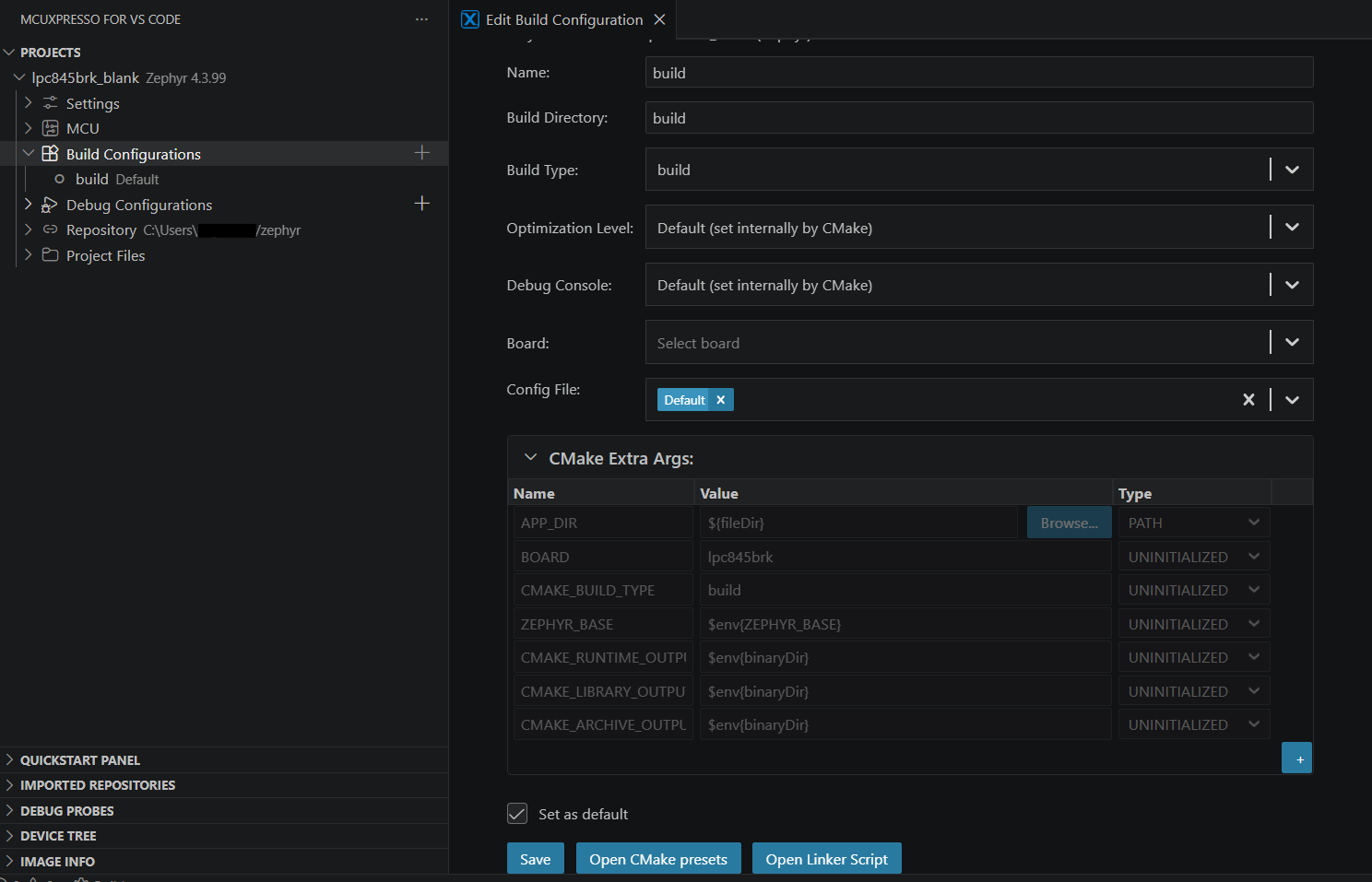The height and width of the screenshot is (882, 1372).
Task: Click the Repository link icon
Action: click(x=51, y=229)
